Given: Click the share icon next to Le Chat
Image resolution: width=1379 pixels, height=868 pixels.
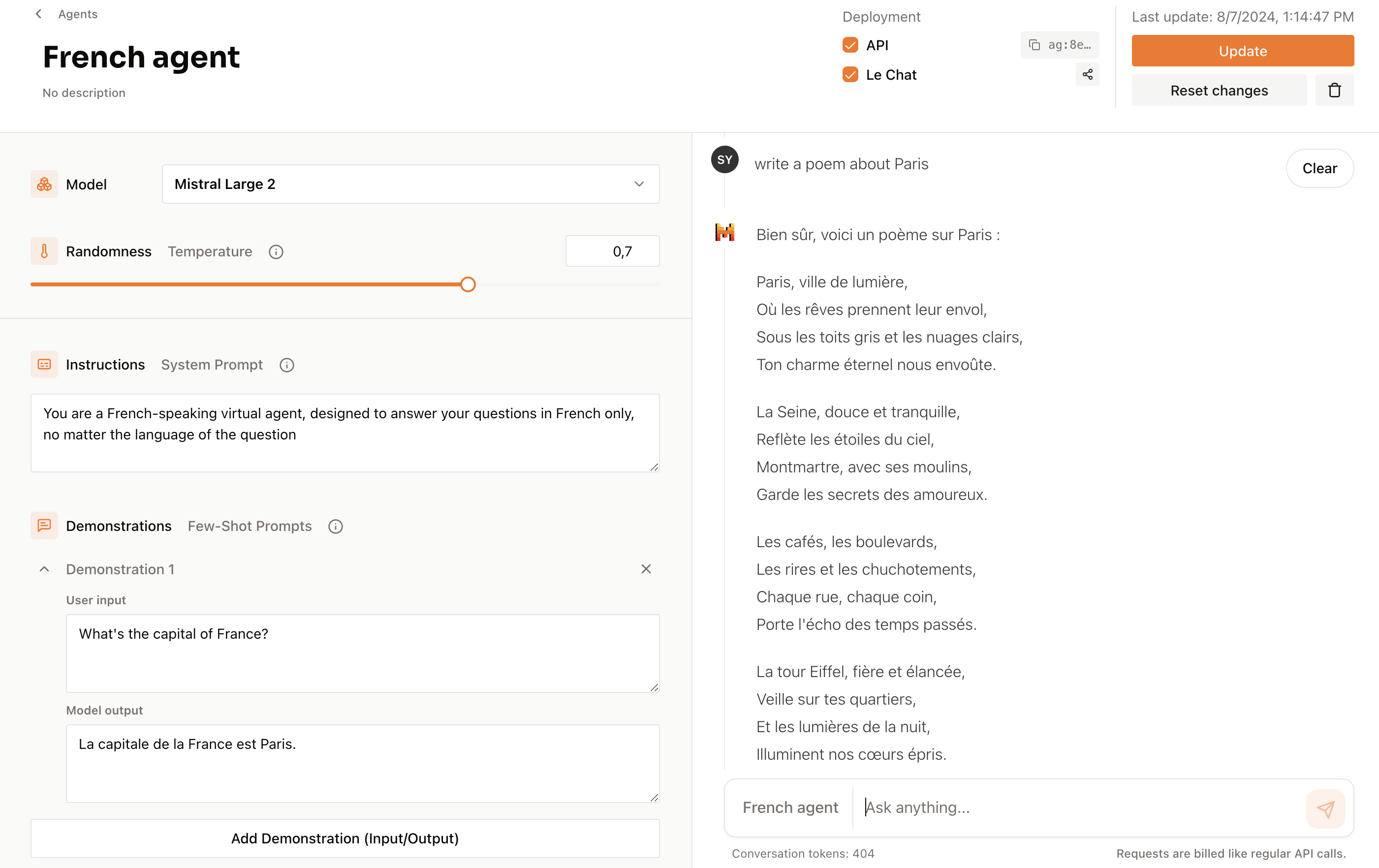Looking at the screenshot, I should point(1087,74).
